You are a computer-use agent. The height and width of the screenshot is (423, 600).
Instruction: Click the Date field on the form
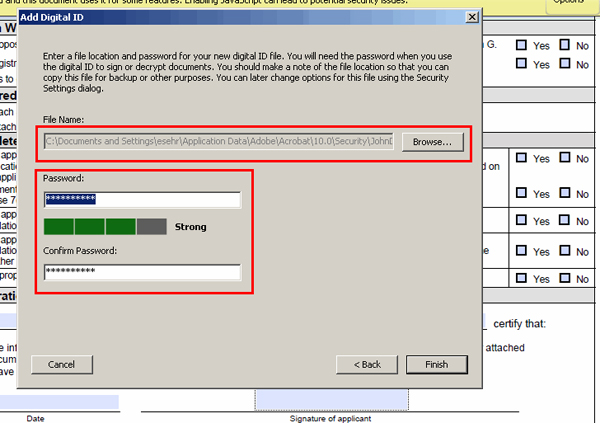click(x=59, y=402)
